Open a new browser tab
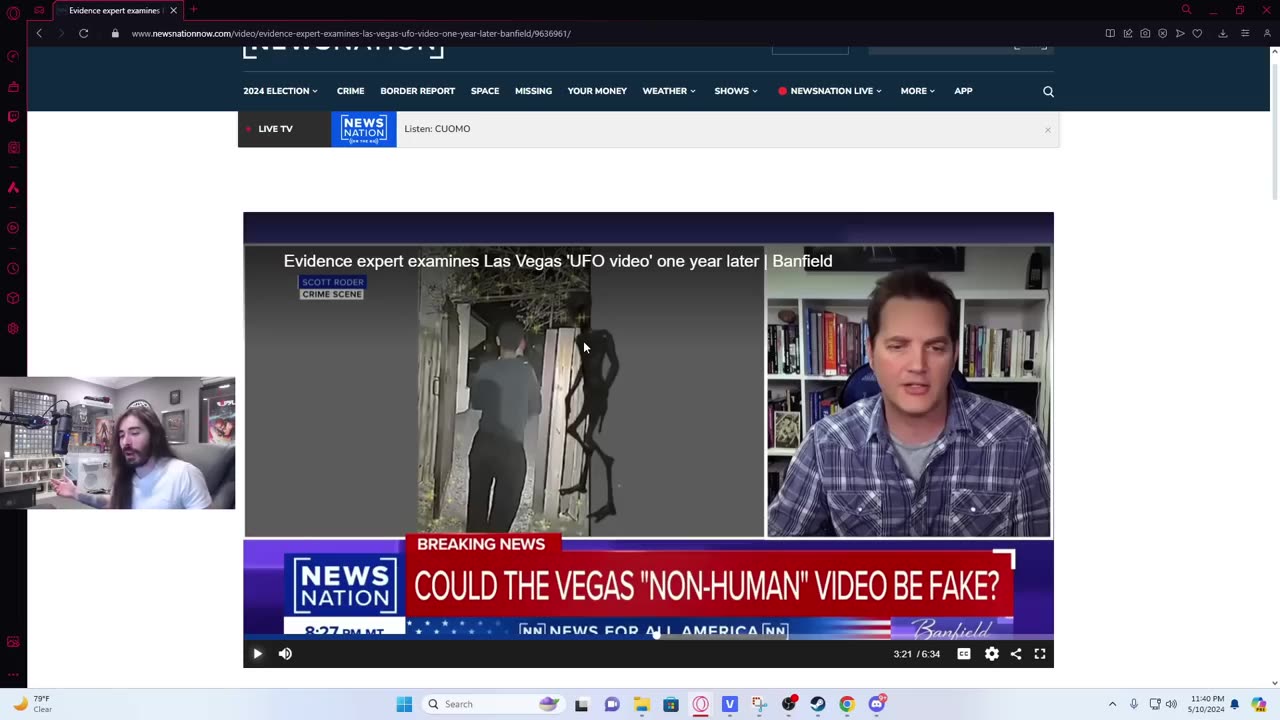 coord(193,10)
